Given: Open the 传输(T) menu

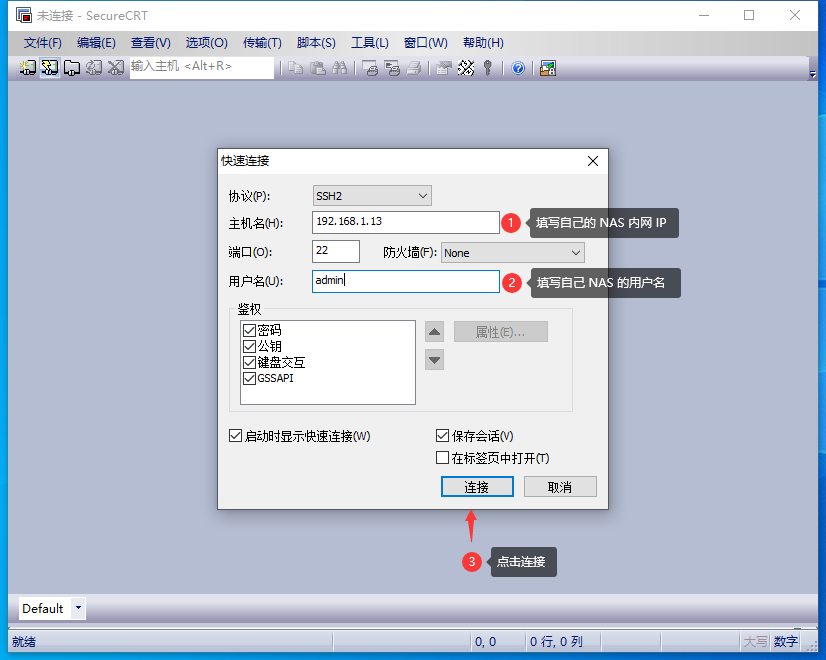Looking at the screenshot, I should [x=262, y=43].
